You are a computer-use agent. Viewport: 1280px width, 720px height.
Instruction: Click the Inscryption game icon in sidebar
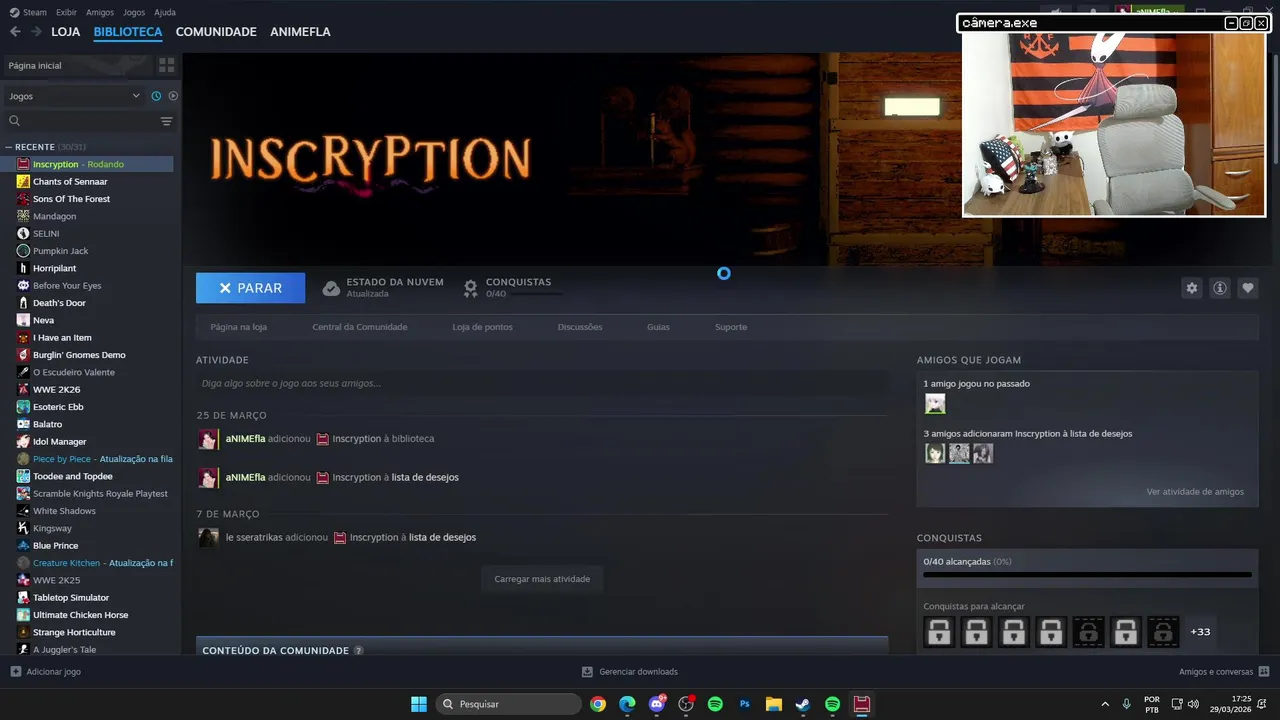coord(23,164)
